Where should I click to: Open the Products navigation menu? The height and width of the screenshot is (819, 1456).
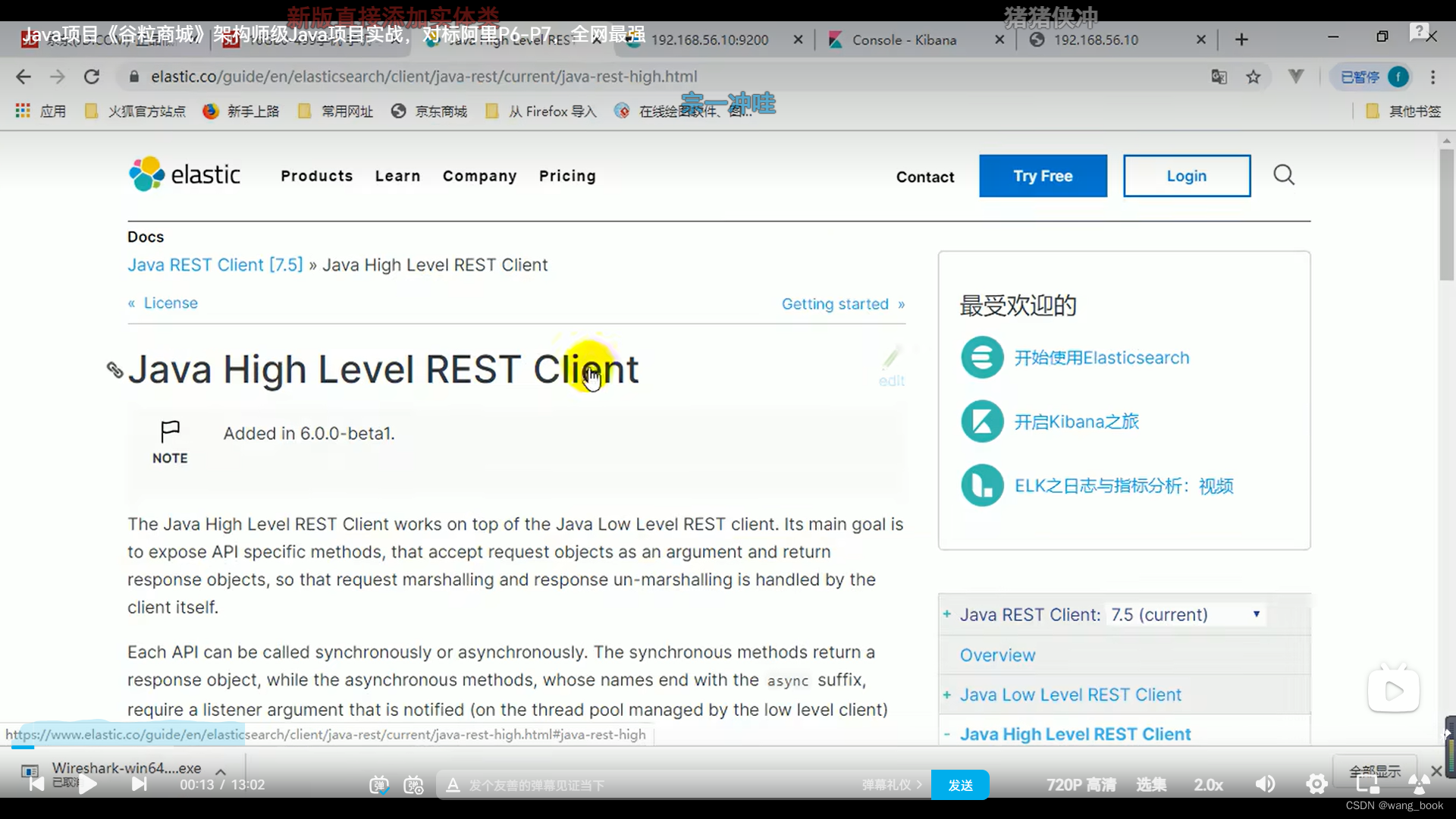317,176
